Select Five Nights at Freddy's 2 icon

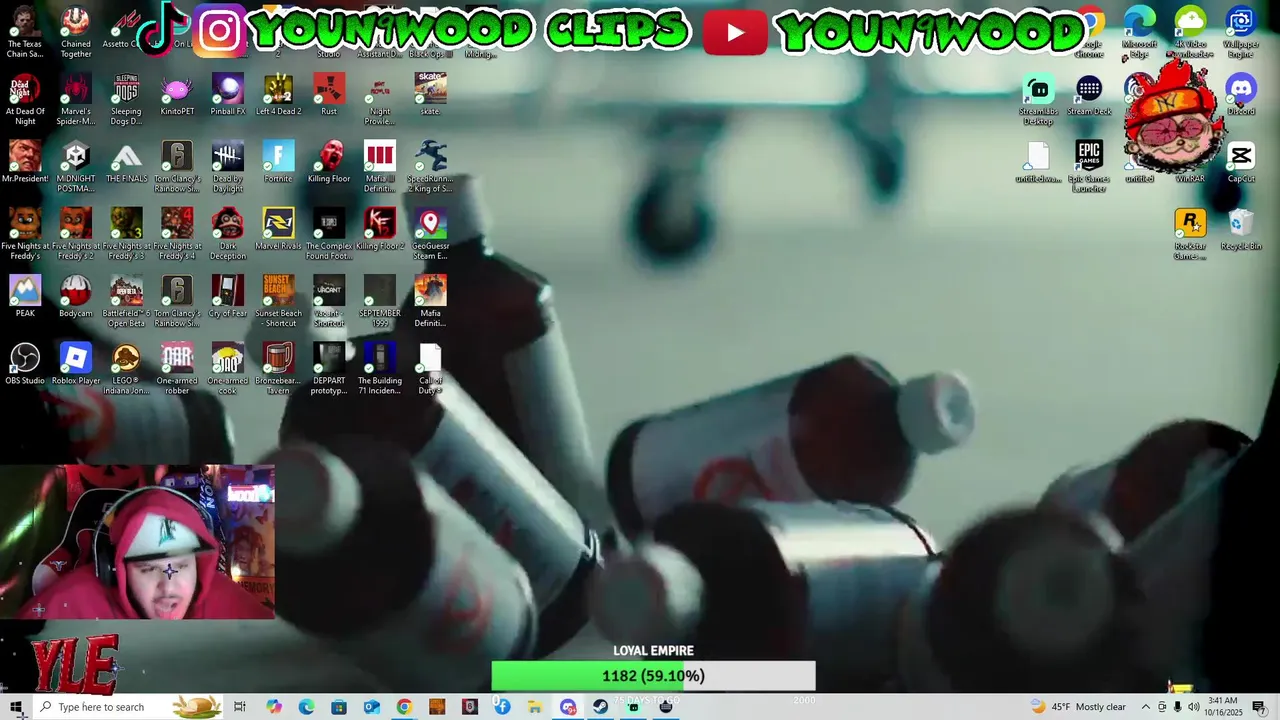[x=76, y=234]
